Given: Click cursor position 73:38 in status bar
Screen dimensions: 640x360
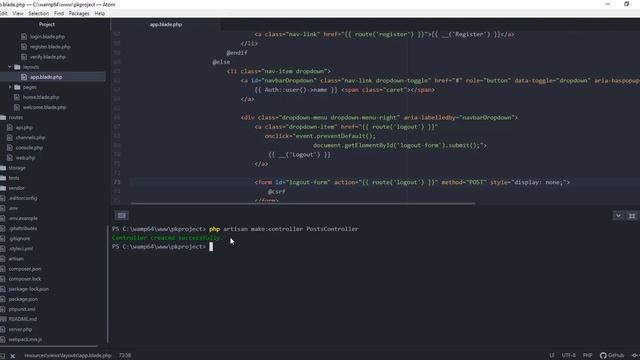Looking at the screenshot, I should (125, 356).
